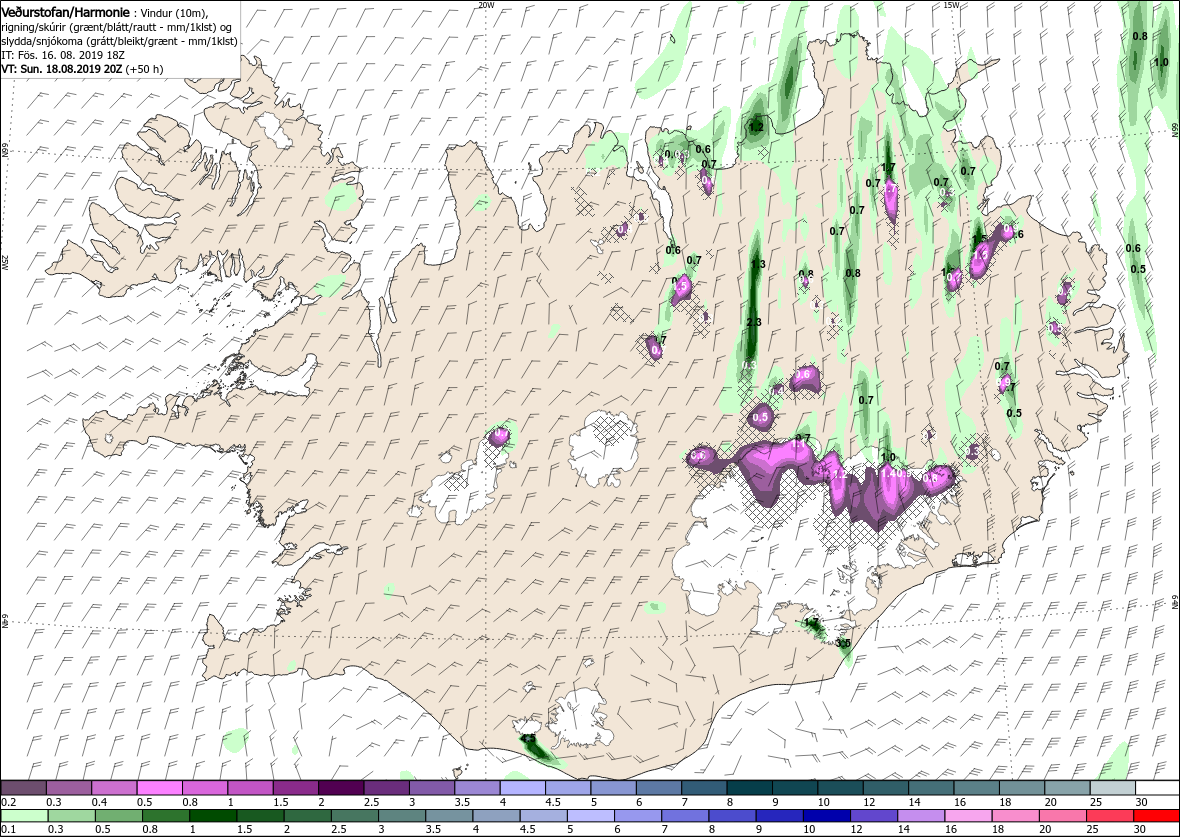Pick the white 30 swatch in the top legend
Viewport: 1180px width, 837px height.
point(1156,787)
